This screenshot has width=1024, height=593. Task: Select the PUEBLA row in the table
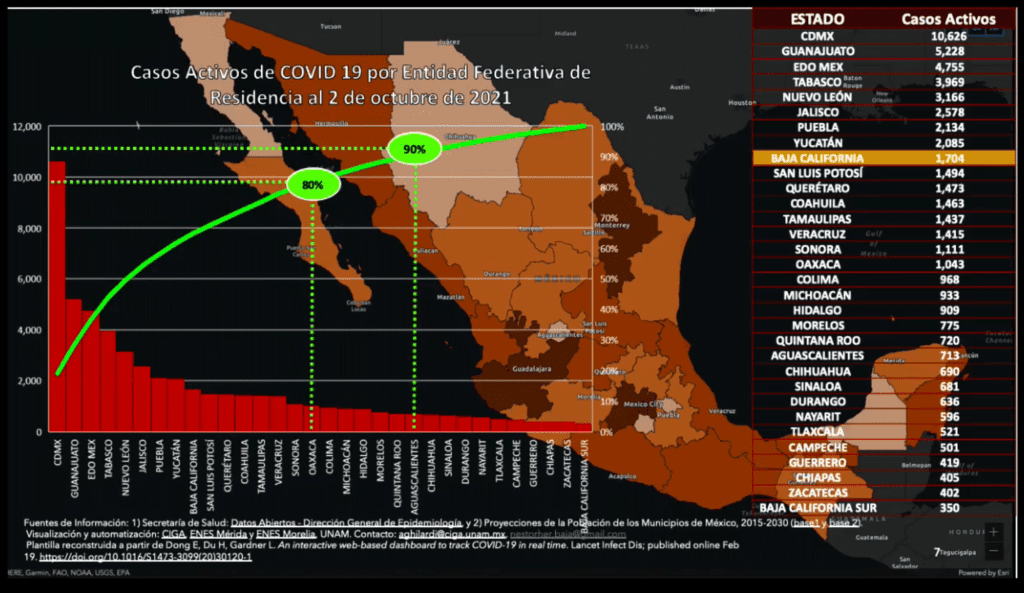pos(884,127)
